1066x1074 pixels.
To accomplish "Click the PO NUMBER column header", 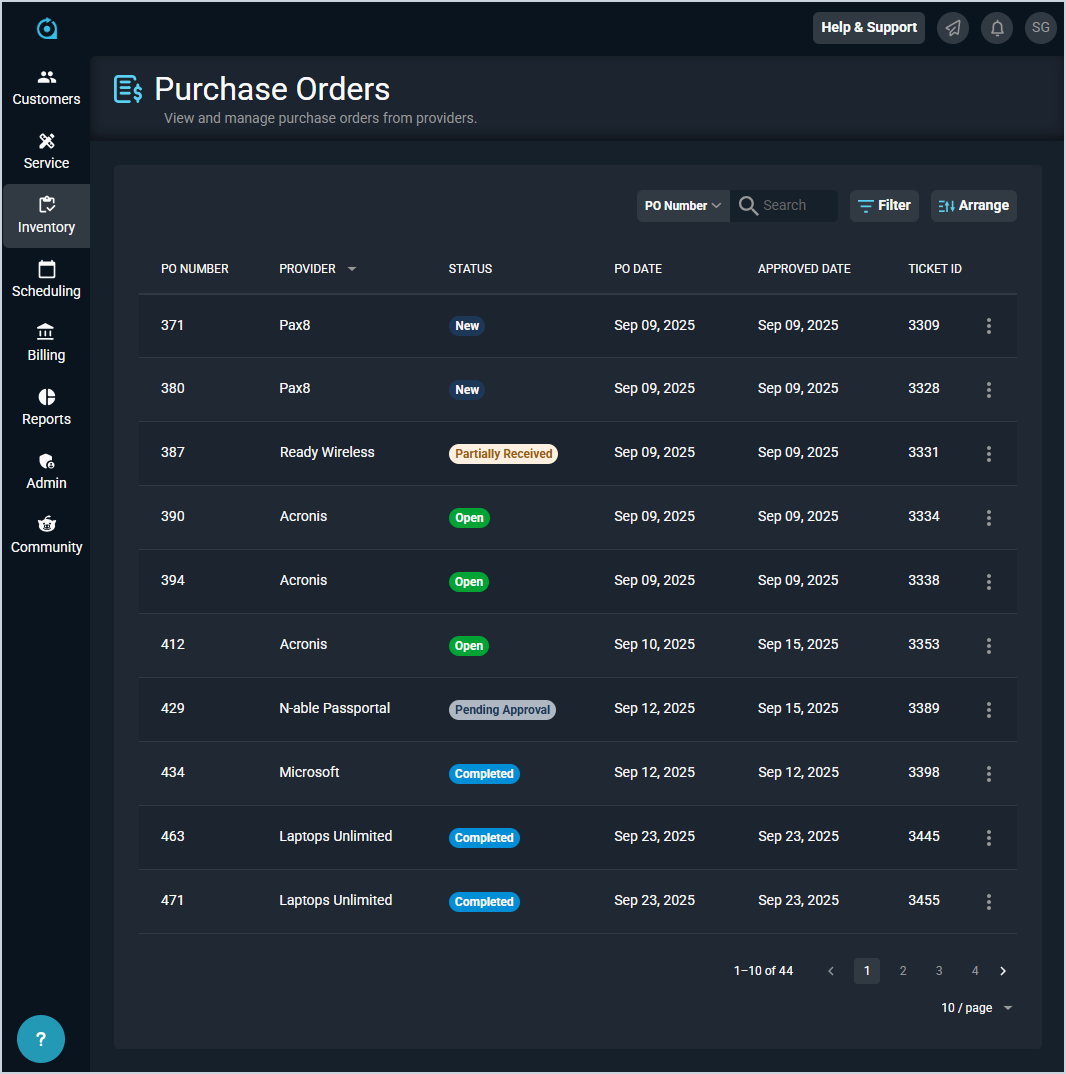I will [195, 268].
